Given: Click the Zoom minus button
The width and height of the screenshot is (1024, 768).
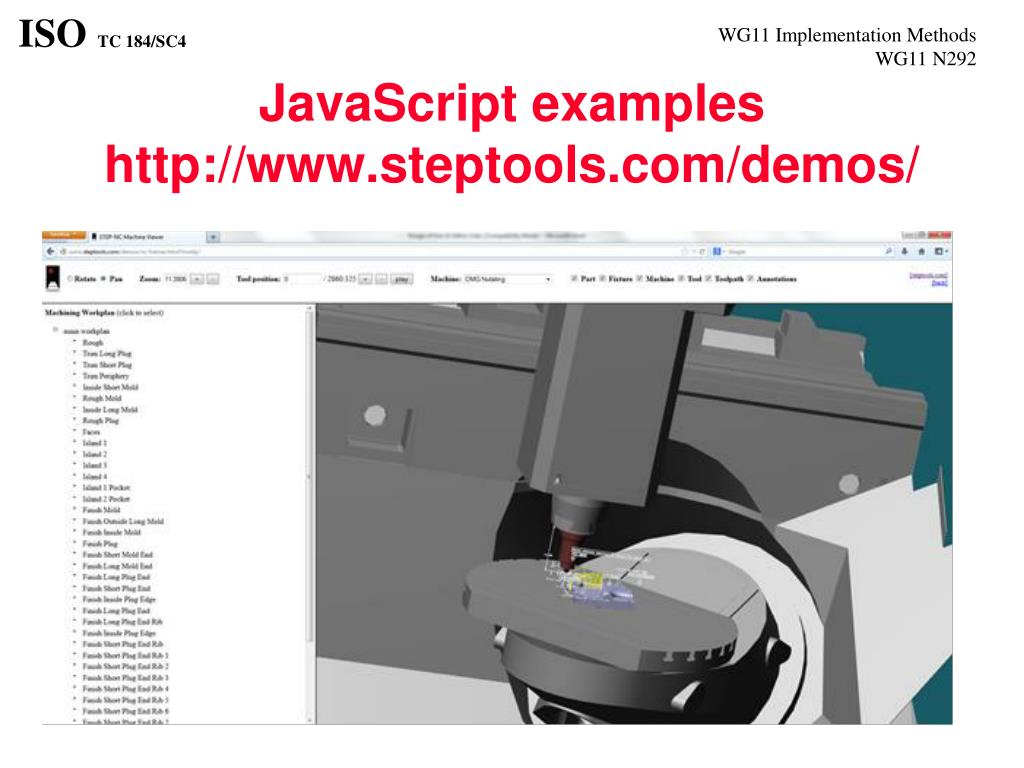Looking at the screenshot, I should 213,279.
